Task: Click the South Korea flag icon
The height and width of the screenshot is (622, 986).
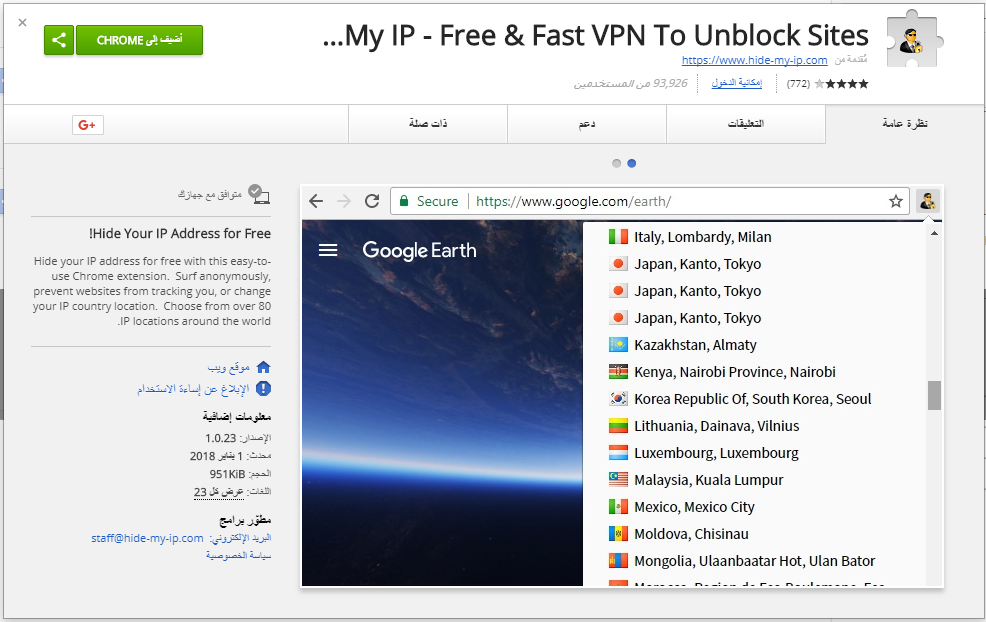Action: (x=618, y=399)
